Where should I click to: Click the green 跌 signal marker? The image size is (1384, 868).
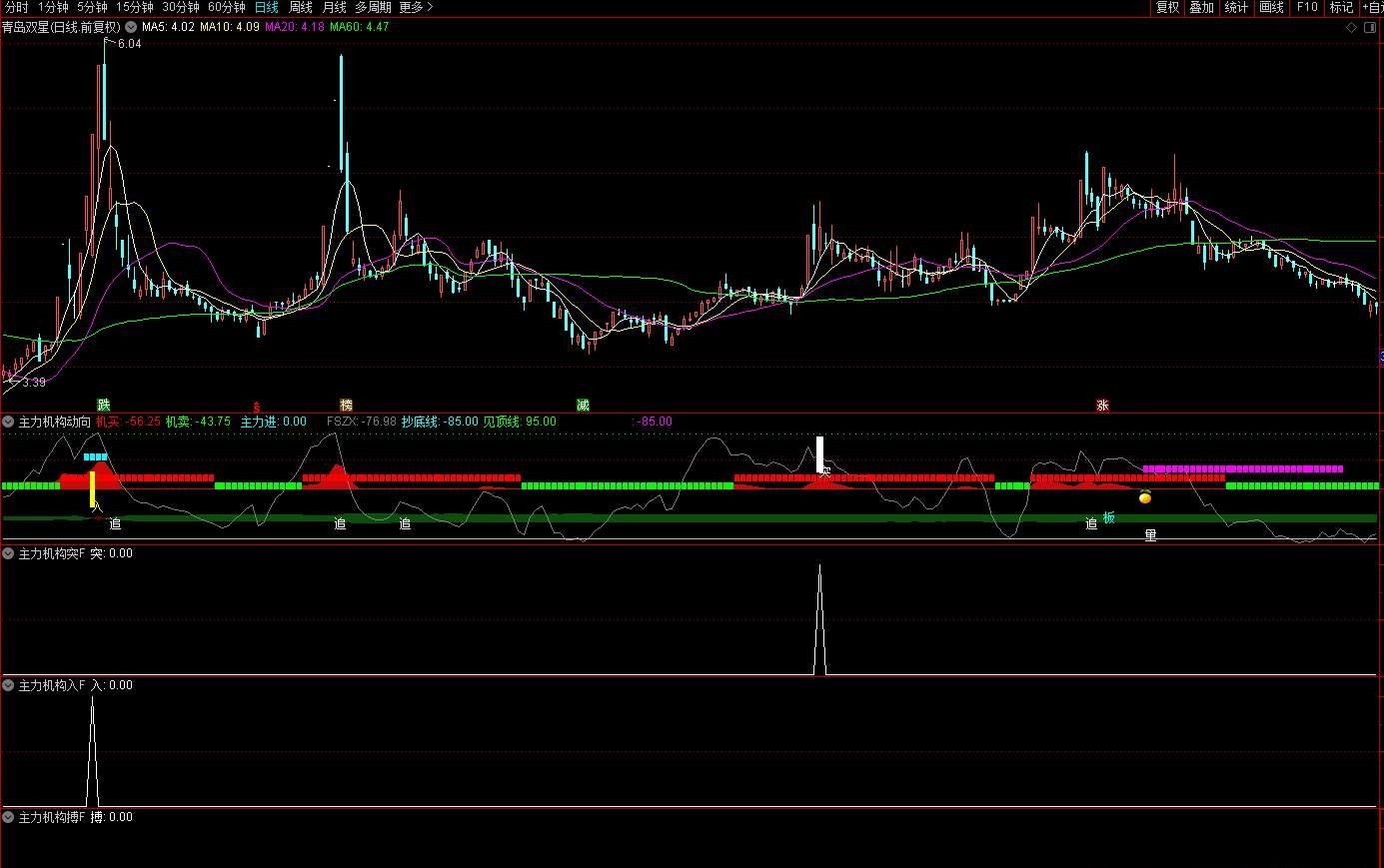(104, 405)
